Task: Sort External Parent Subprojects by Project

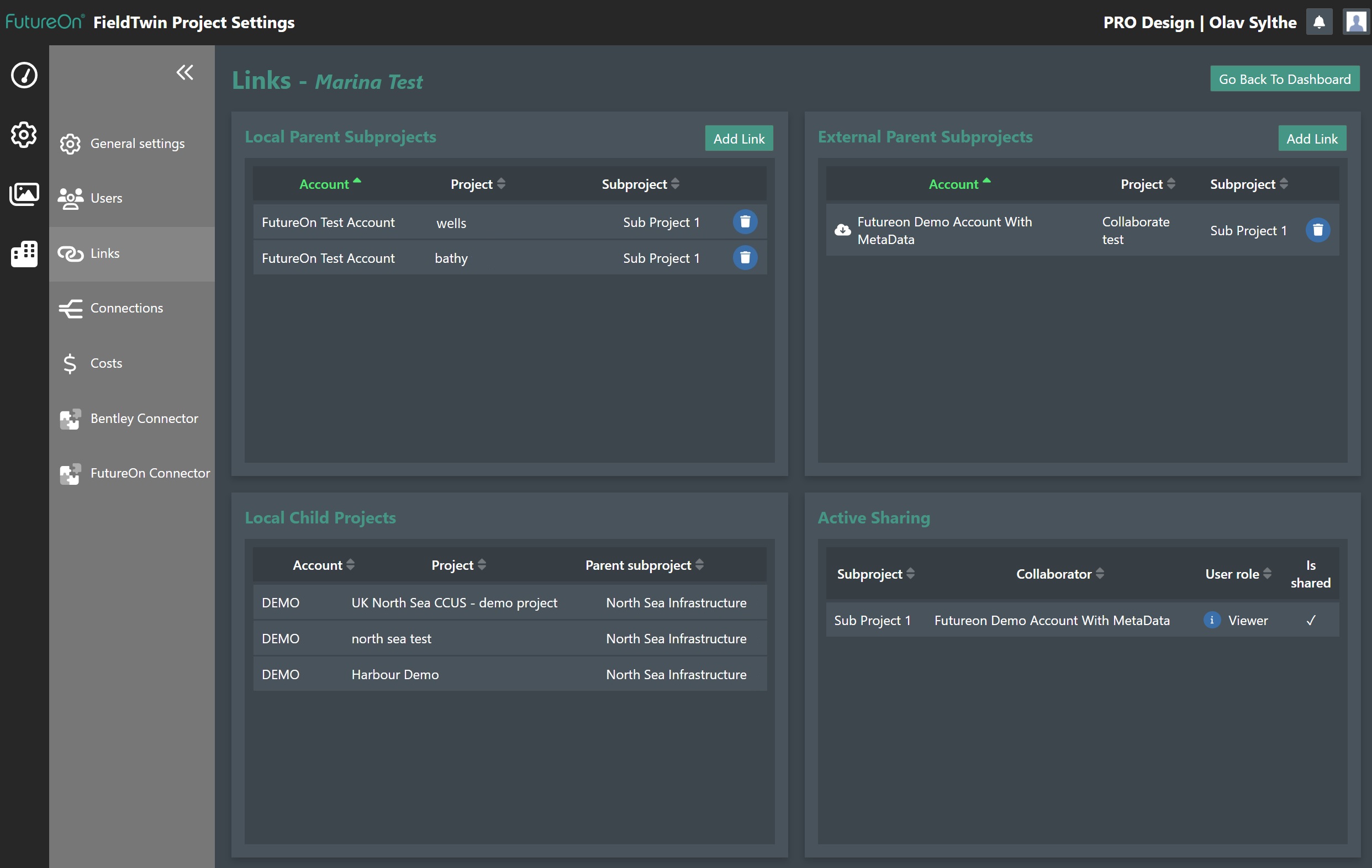Action: pos(1148,184)
